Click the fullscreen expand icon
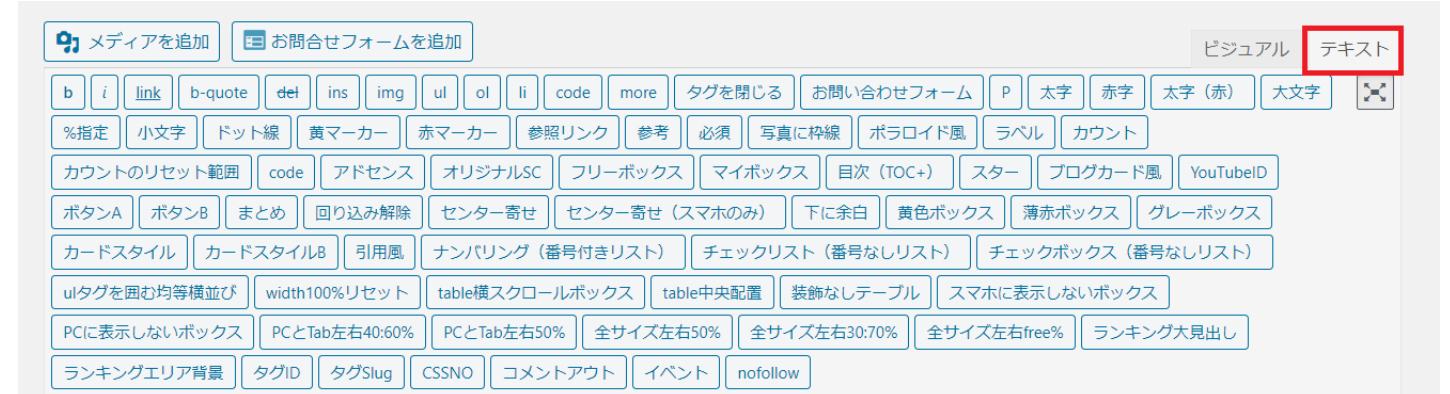This screenshot has height=394, width=1450. tap(1376, 92)
